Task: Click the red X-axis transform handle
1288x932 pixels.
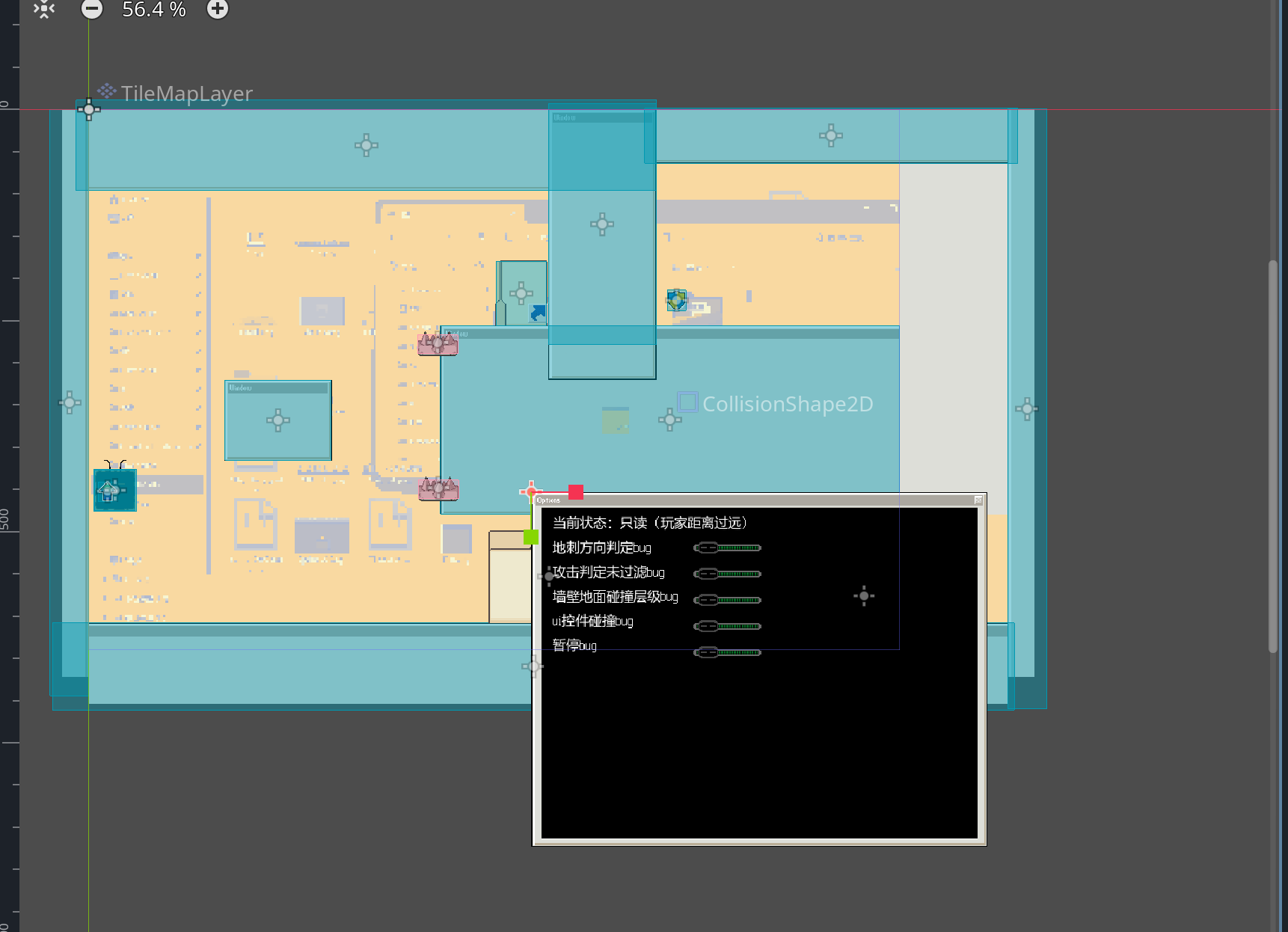Action: (575, 491)
